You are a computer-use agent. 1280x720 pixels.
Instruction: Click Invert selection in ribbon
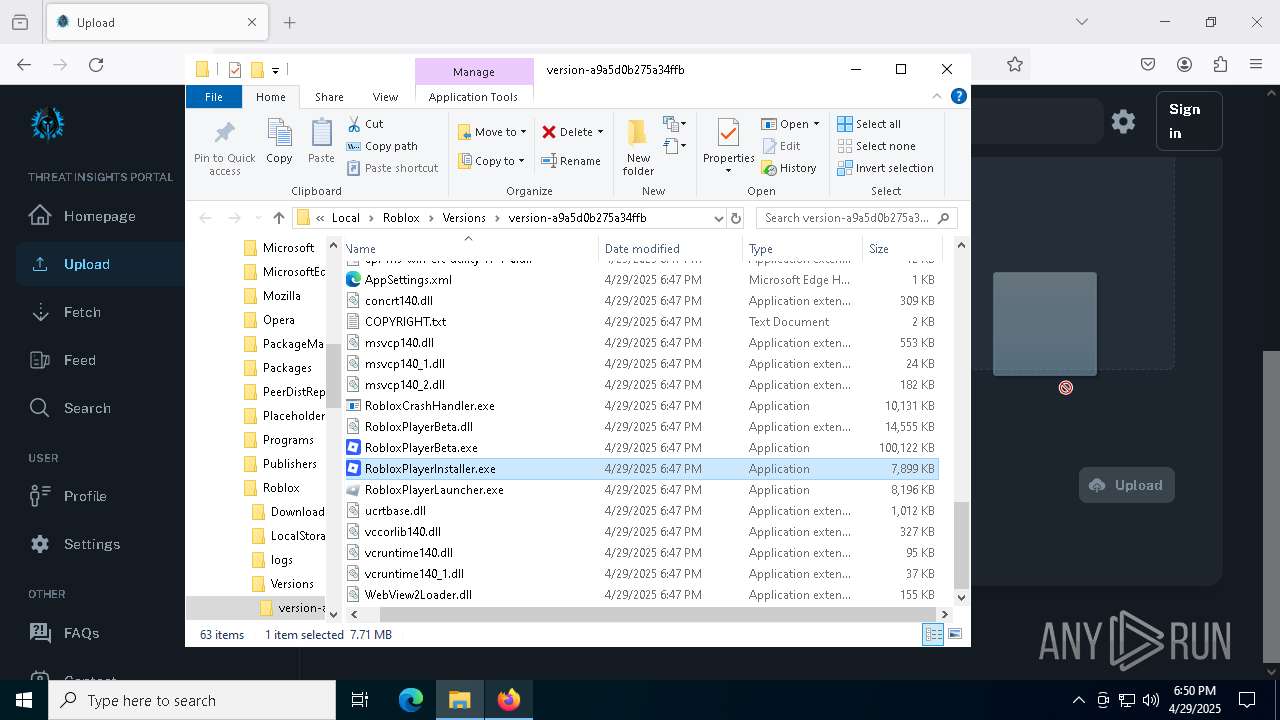pos(885,168)
